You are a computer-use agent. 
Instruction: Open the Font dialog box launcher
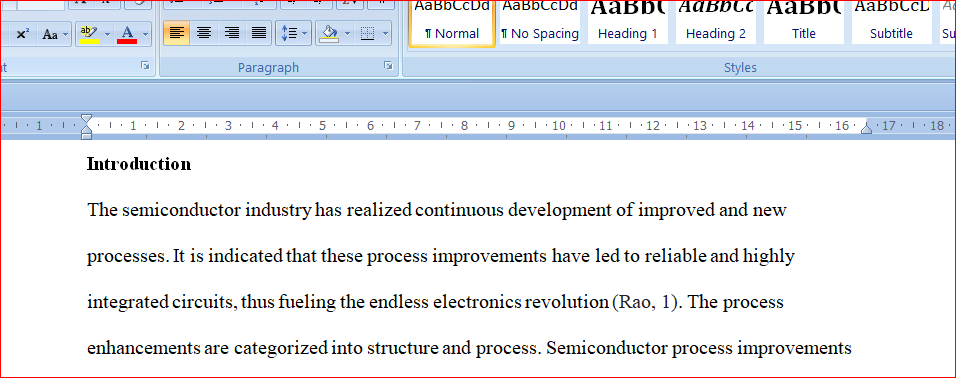point(145,66)
